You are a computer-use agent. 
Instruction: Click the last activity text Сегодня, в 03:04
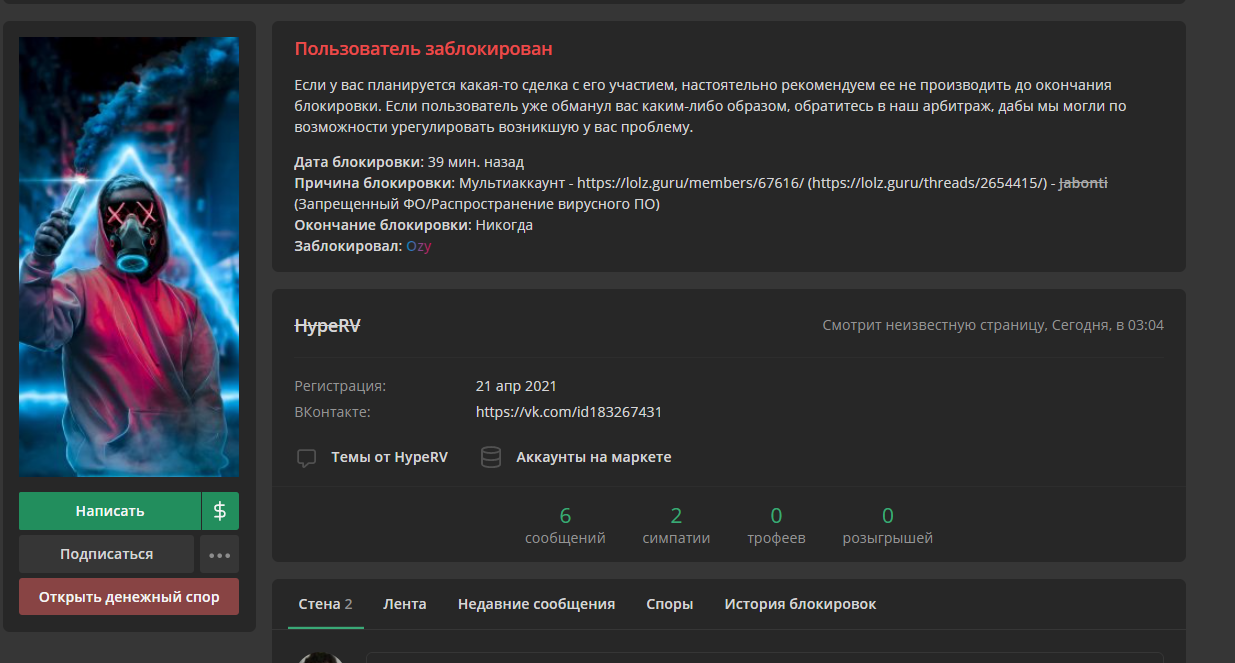(1107, 325)
